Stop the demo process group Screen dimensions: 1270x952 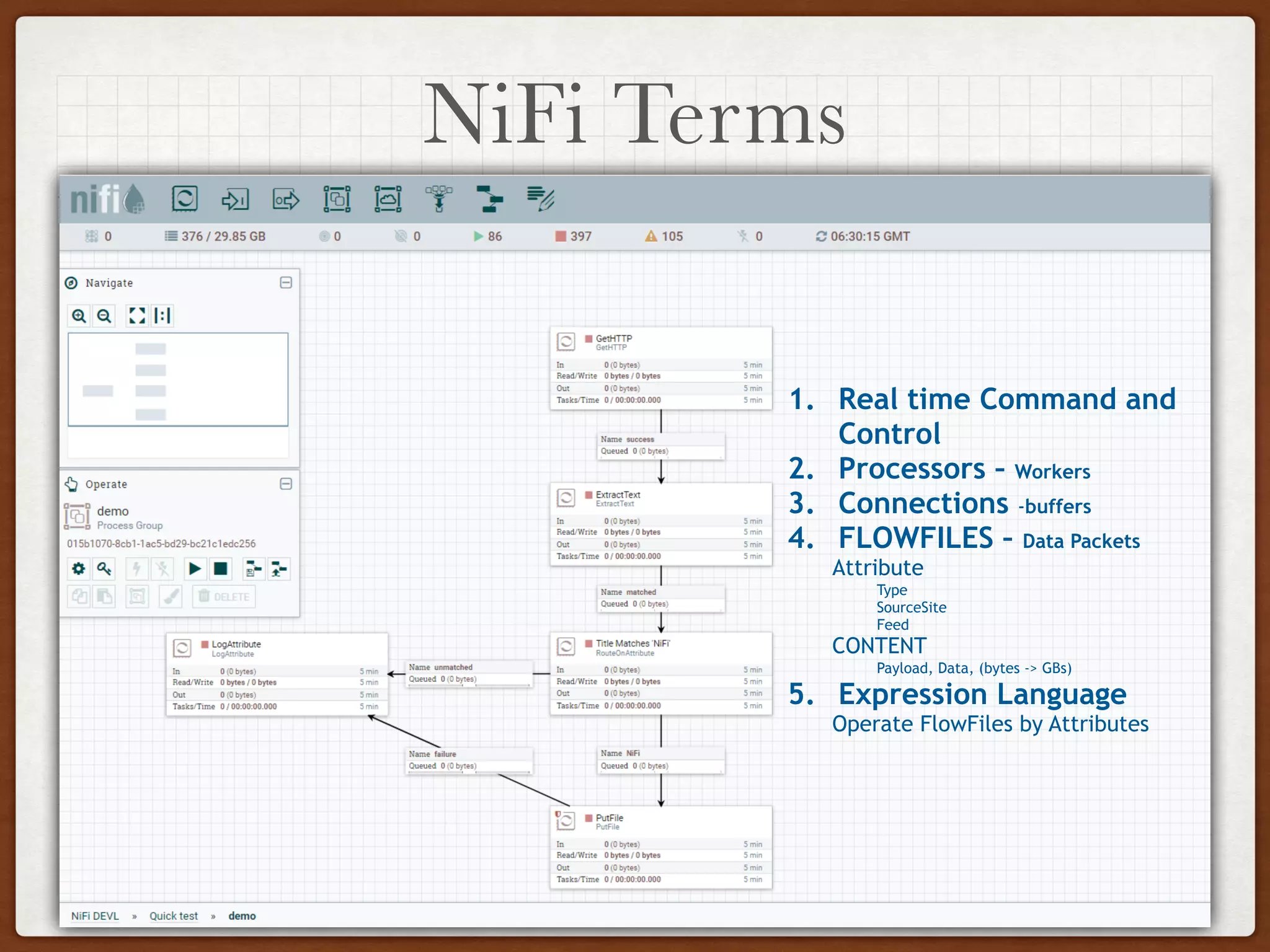point(220,568)
